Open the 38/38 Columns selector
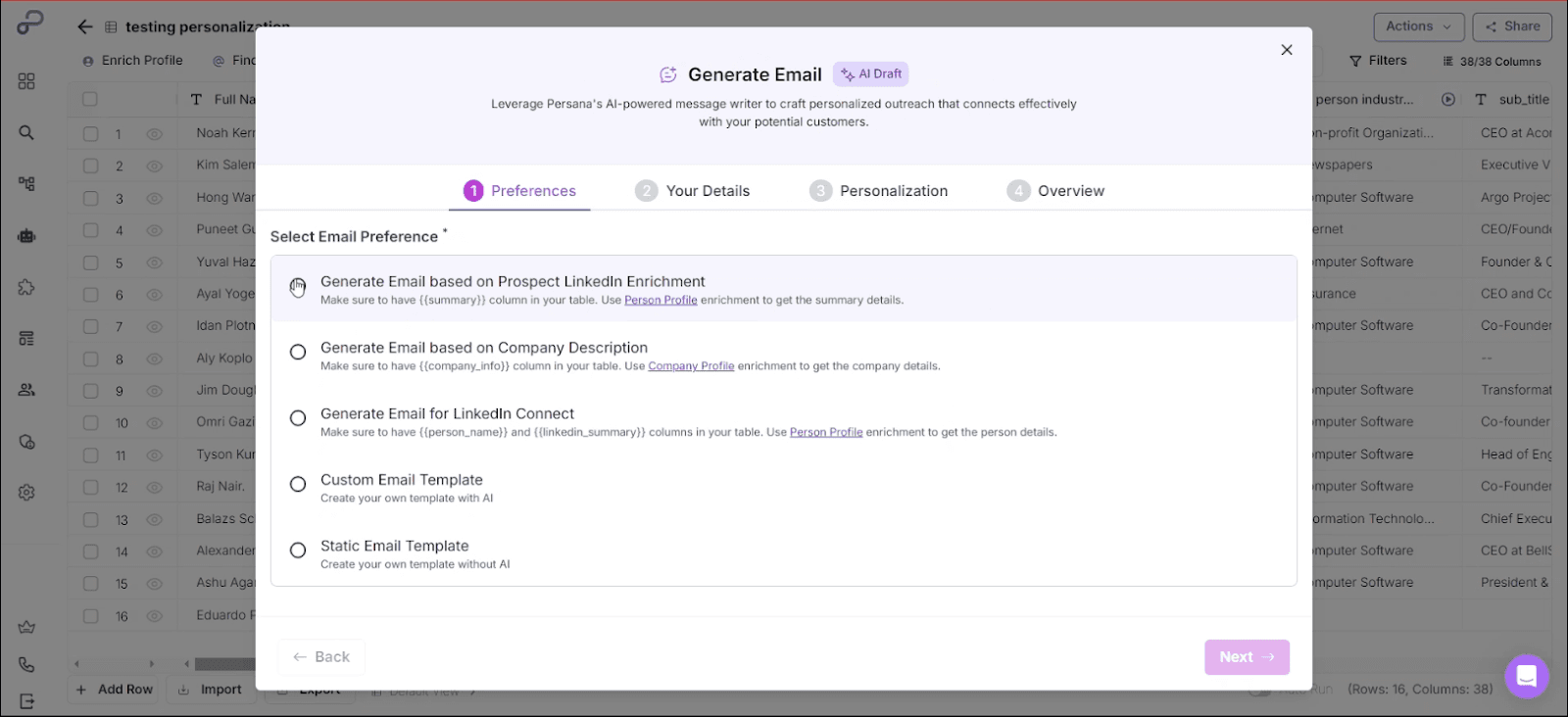Image resolution: width=1568 pixels, height=717 pixels. 1492,62
